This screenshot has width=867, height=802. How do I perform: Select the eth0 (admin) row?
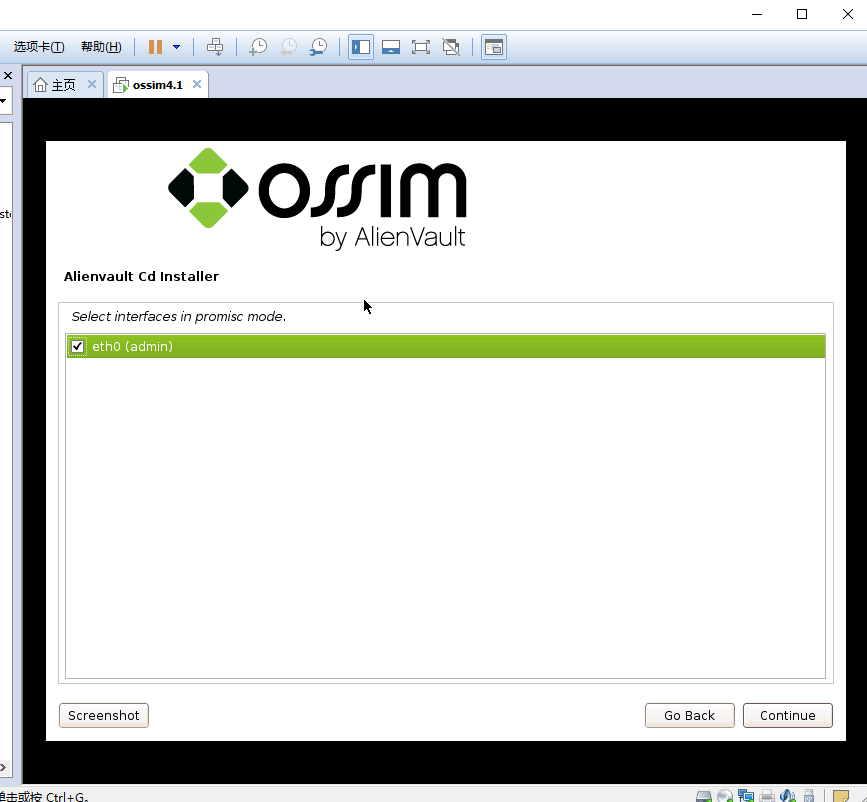[x=446, y=346]
